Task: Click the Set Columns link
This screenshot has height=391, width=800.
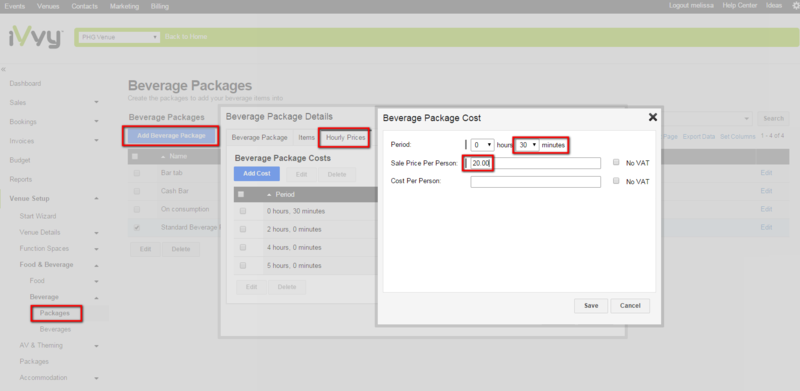Action: click(738, 137)
